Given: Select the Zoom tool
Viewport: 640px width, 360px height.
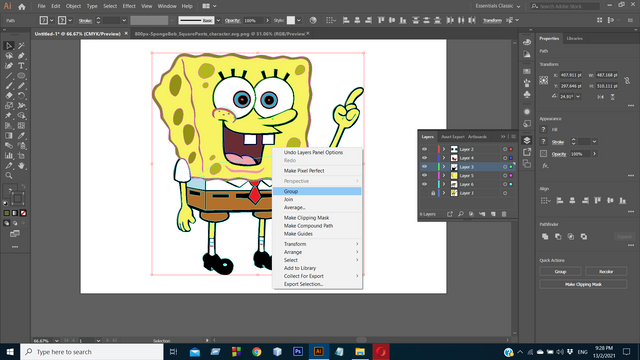Looking at the screenshot, I should (9, 176).
